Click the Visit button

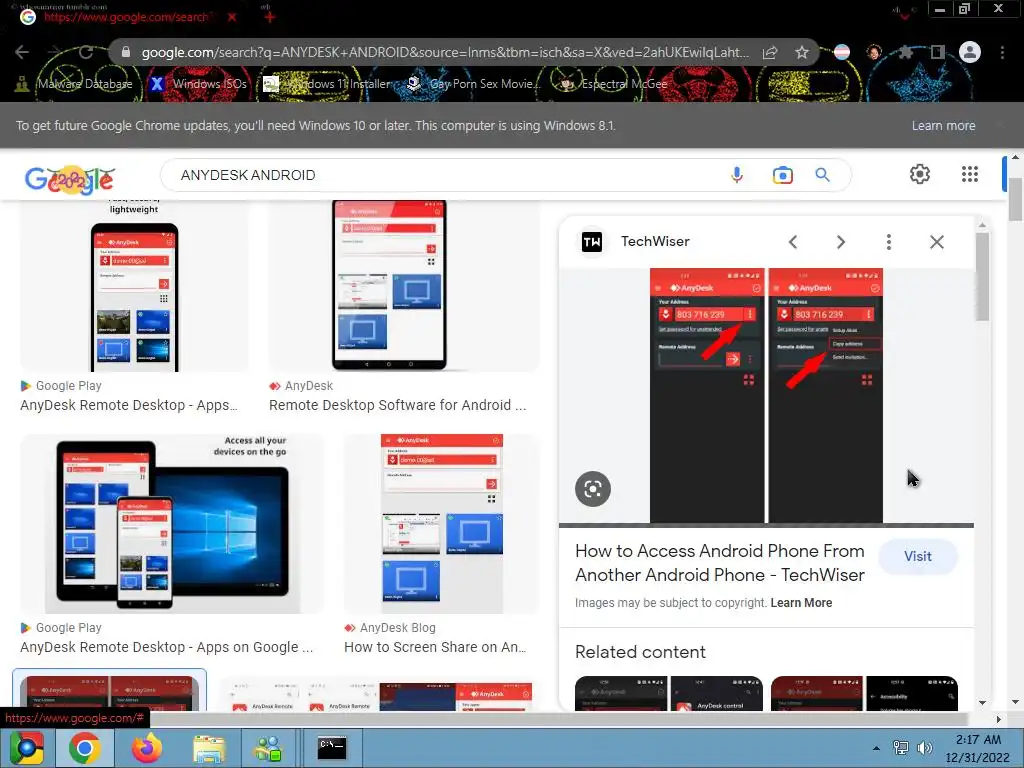pos(918,556)
